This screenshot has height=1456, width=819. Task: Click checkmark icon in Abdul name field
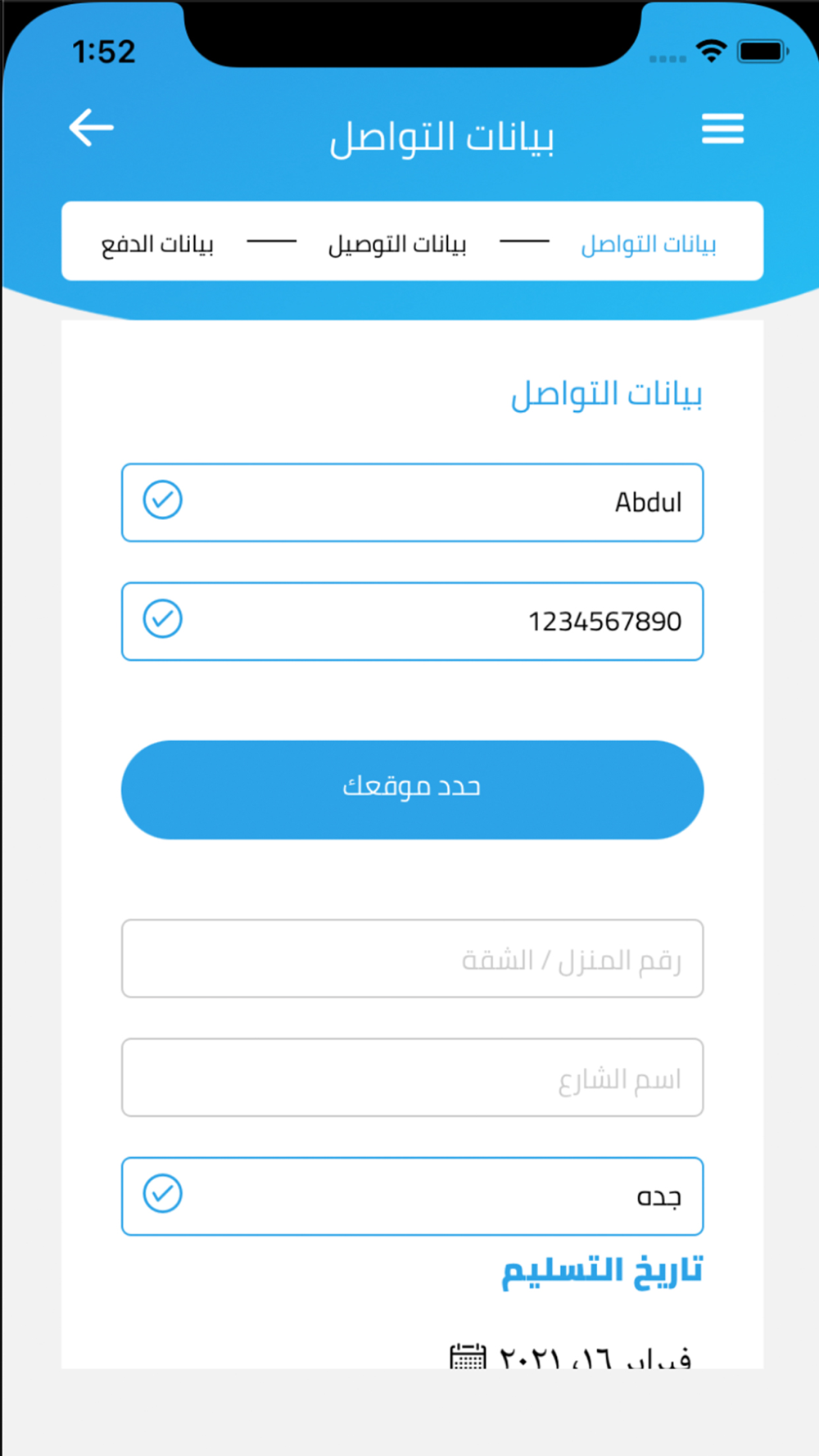pyautogui.click(x=162, y=500)
